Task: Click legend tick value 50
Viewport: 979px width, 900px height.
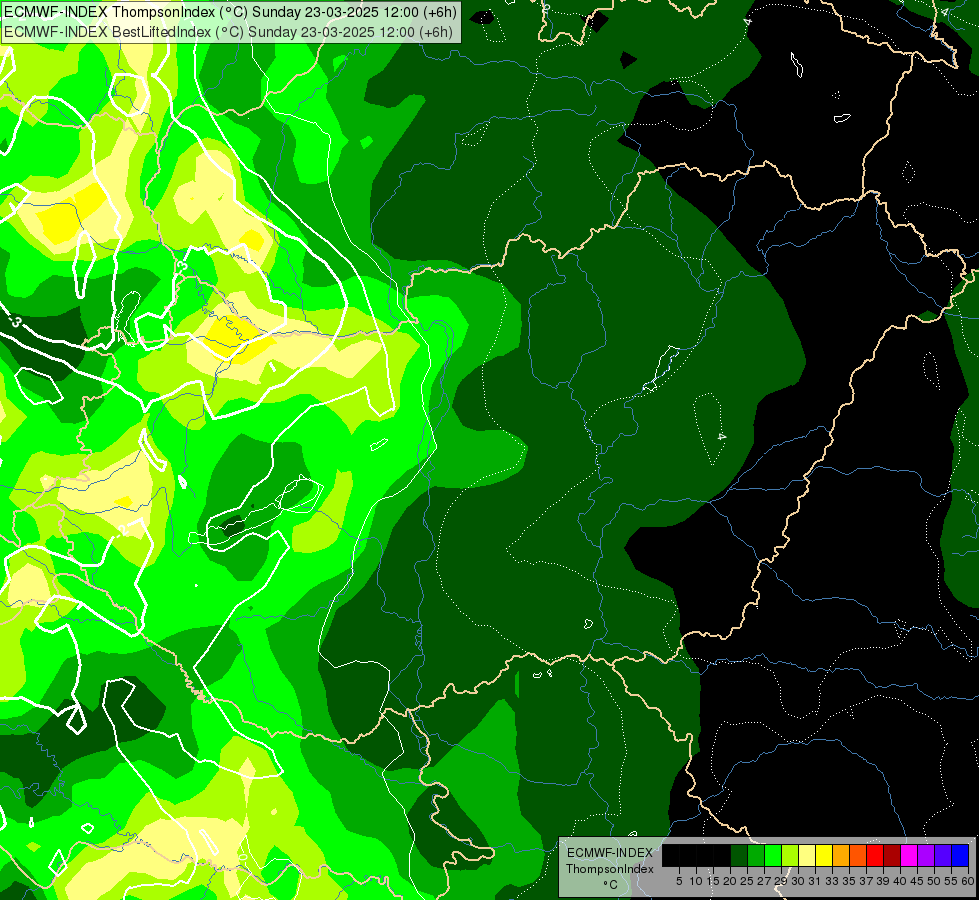Action: 933,881
